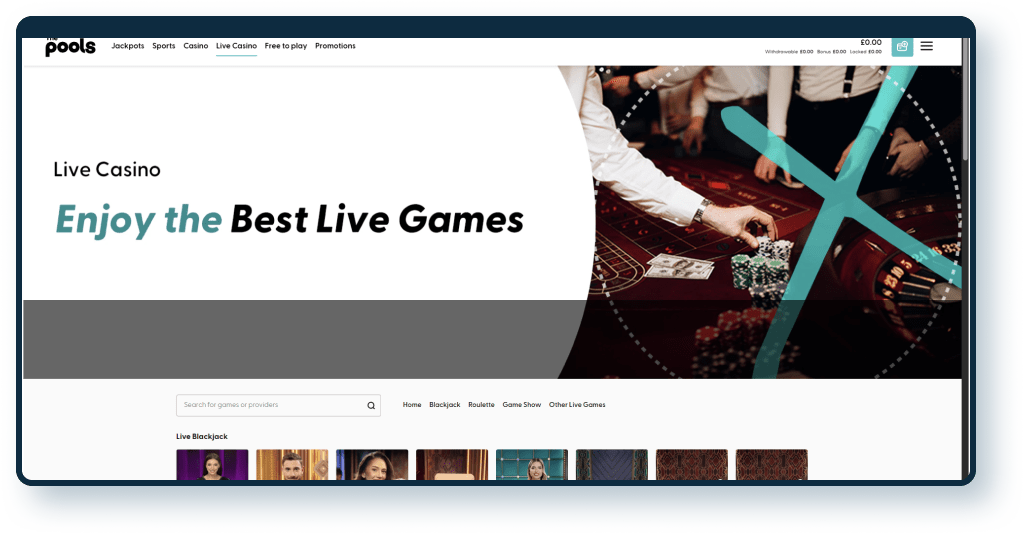Open blackjack thumbnail with bearded male dealer

tap(292, 465)
